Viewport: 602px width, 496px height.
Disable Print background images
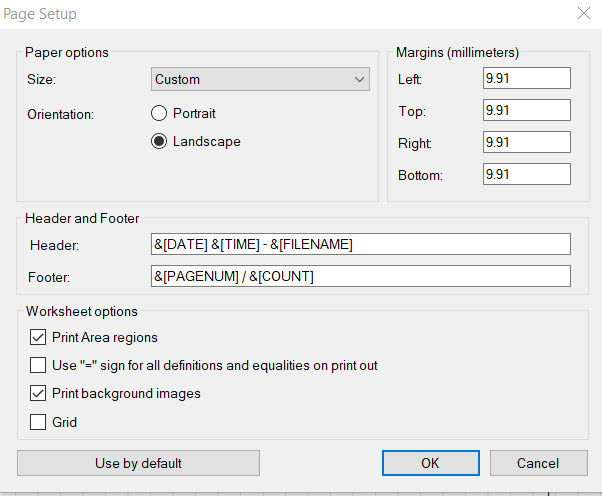[38, 394]
